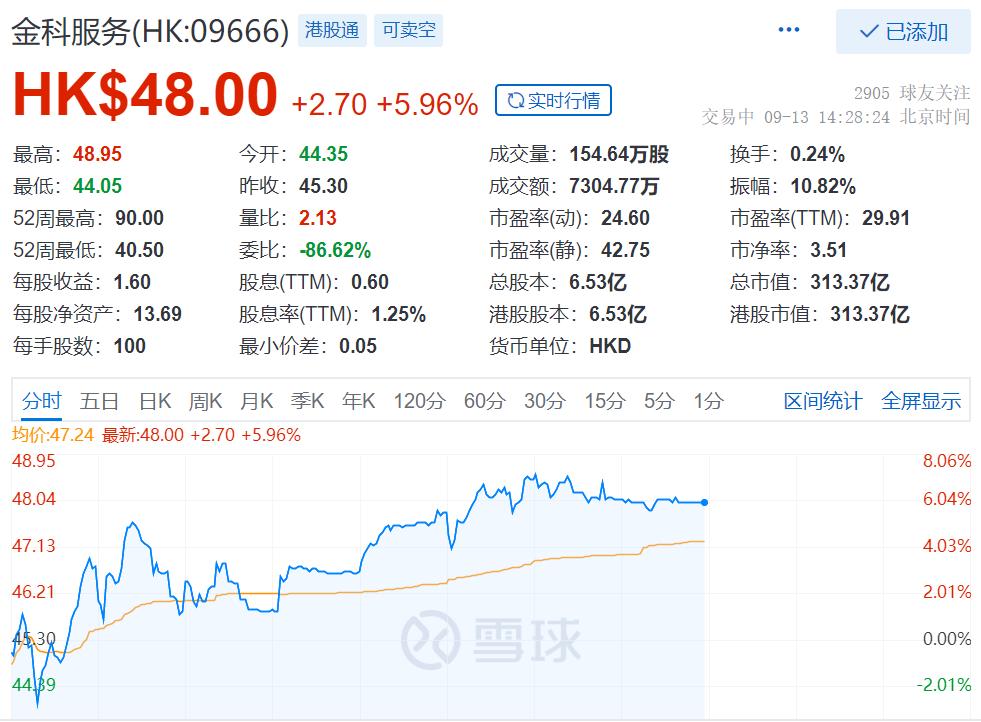Click the latest price dot on chart

pos(704,502)
